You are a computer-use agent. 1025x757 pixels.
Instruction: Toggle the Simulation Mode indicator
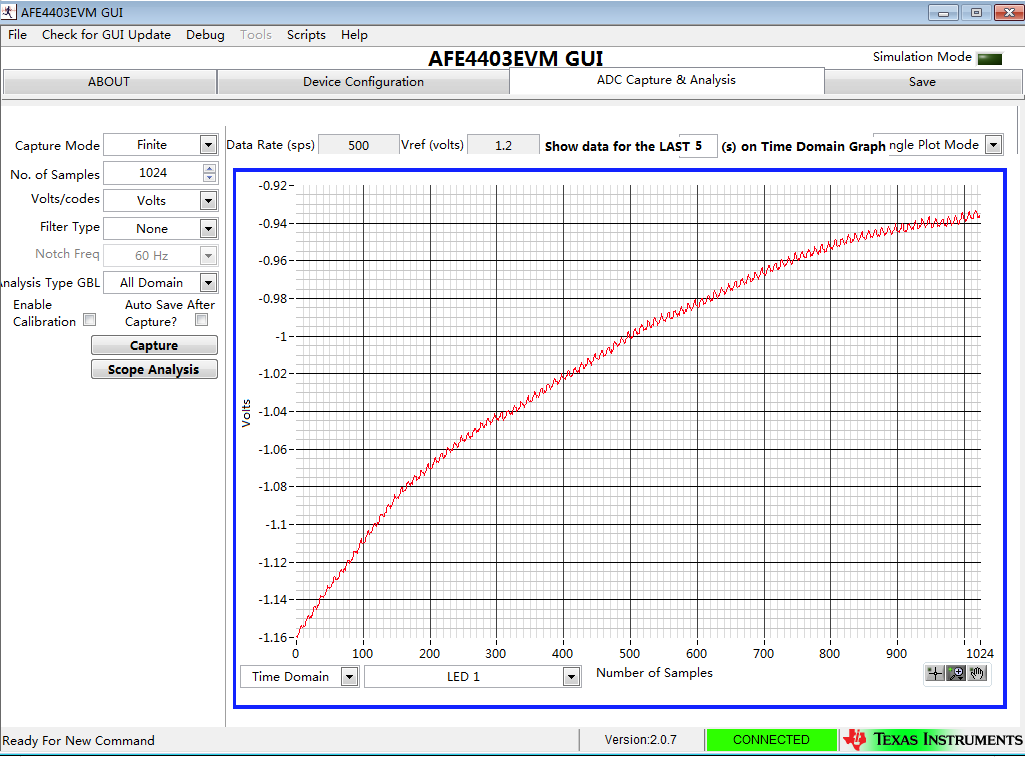[990, 59]
